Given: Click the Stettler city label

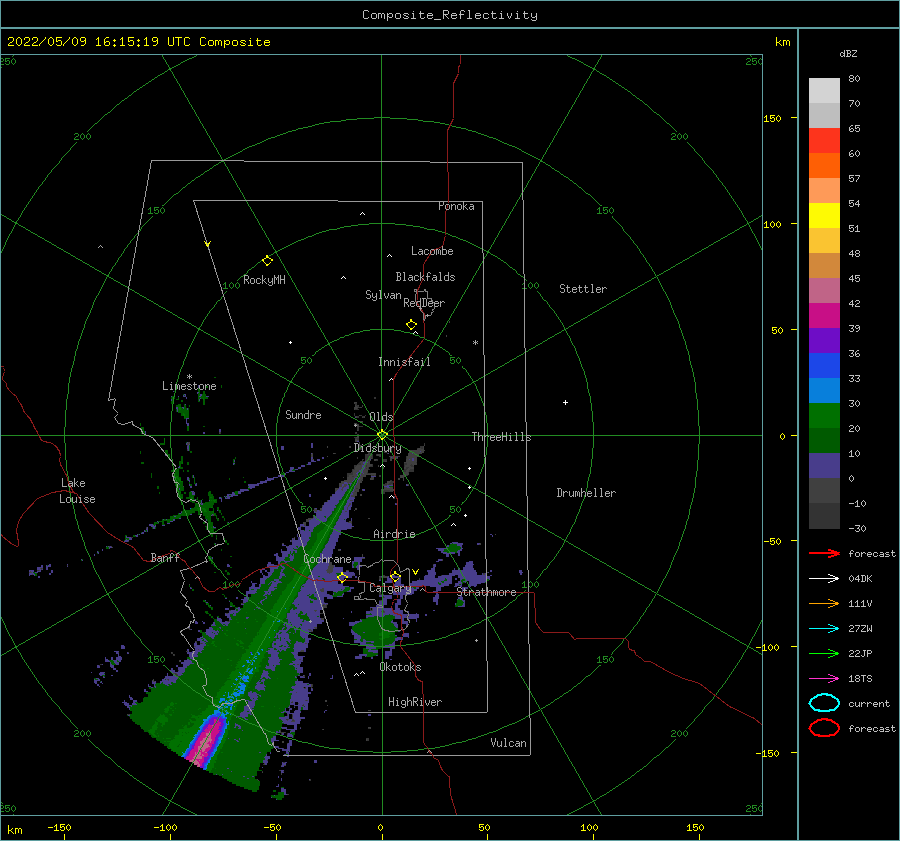Looking at the screenshot, I should pos(583,289).
